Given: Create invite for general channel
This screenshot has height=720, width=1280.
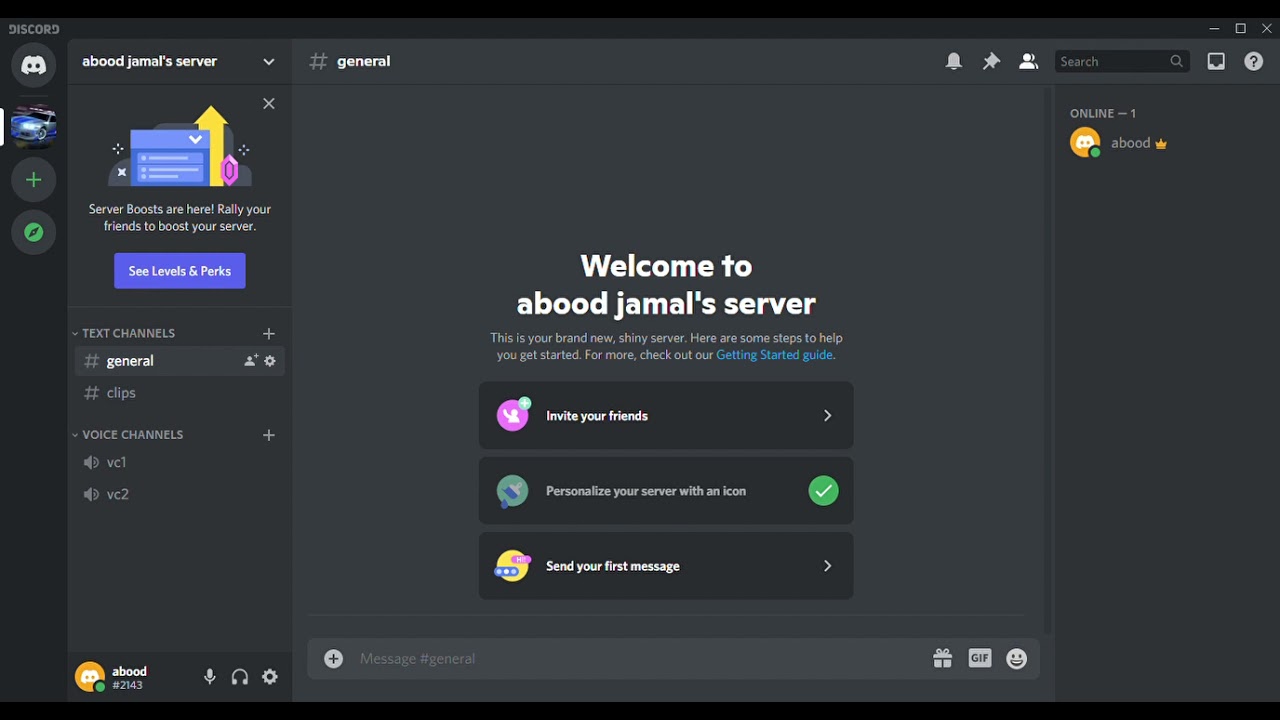Looking at the screenshot, I should [x=251, y=362].
